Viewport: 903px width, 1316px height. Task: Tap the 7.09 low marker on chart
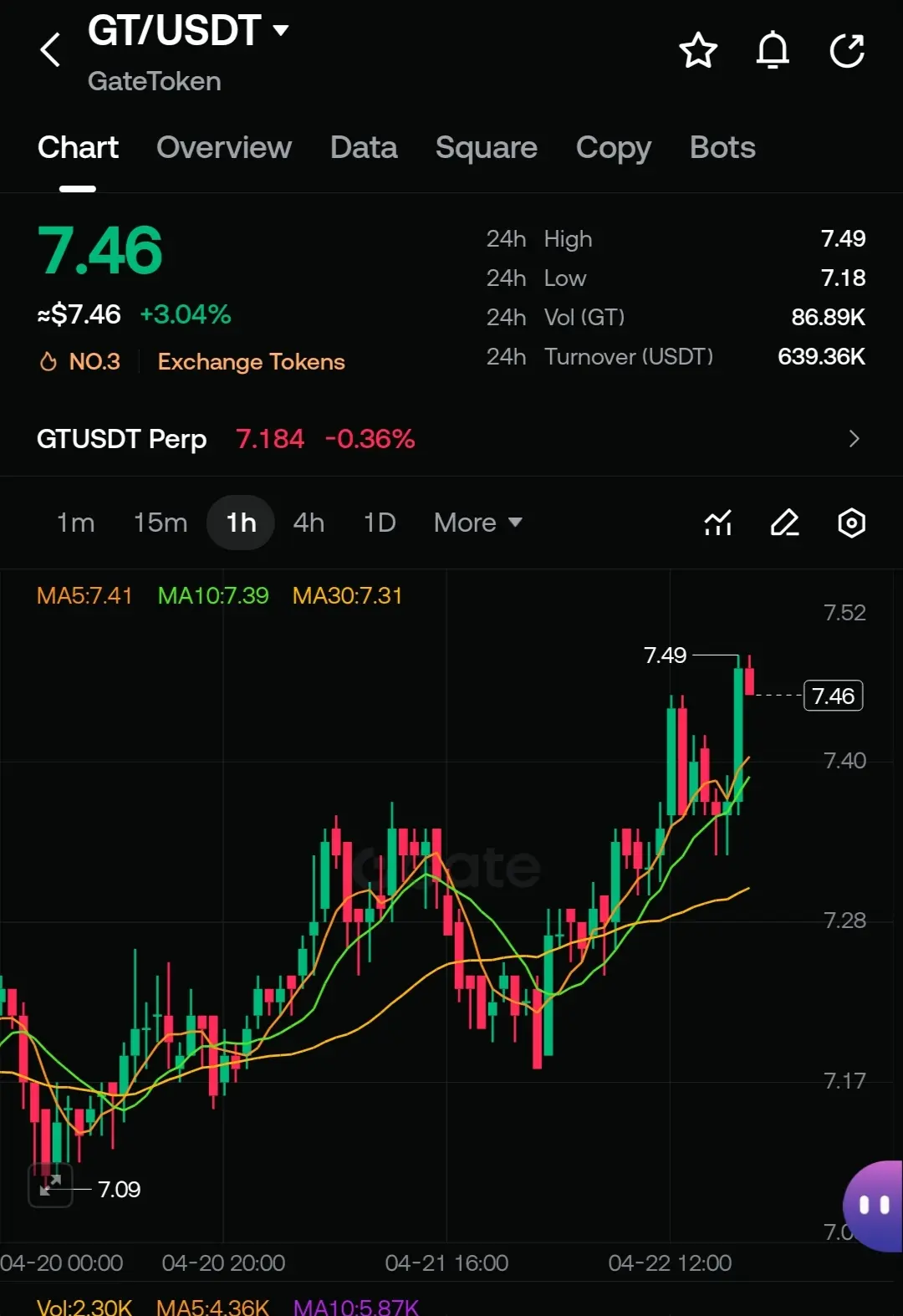tap(119, 1190)
